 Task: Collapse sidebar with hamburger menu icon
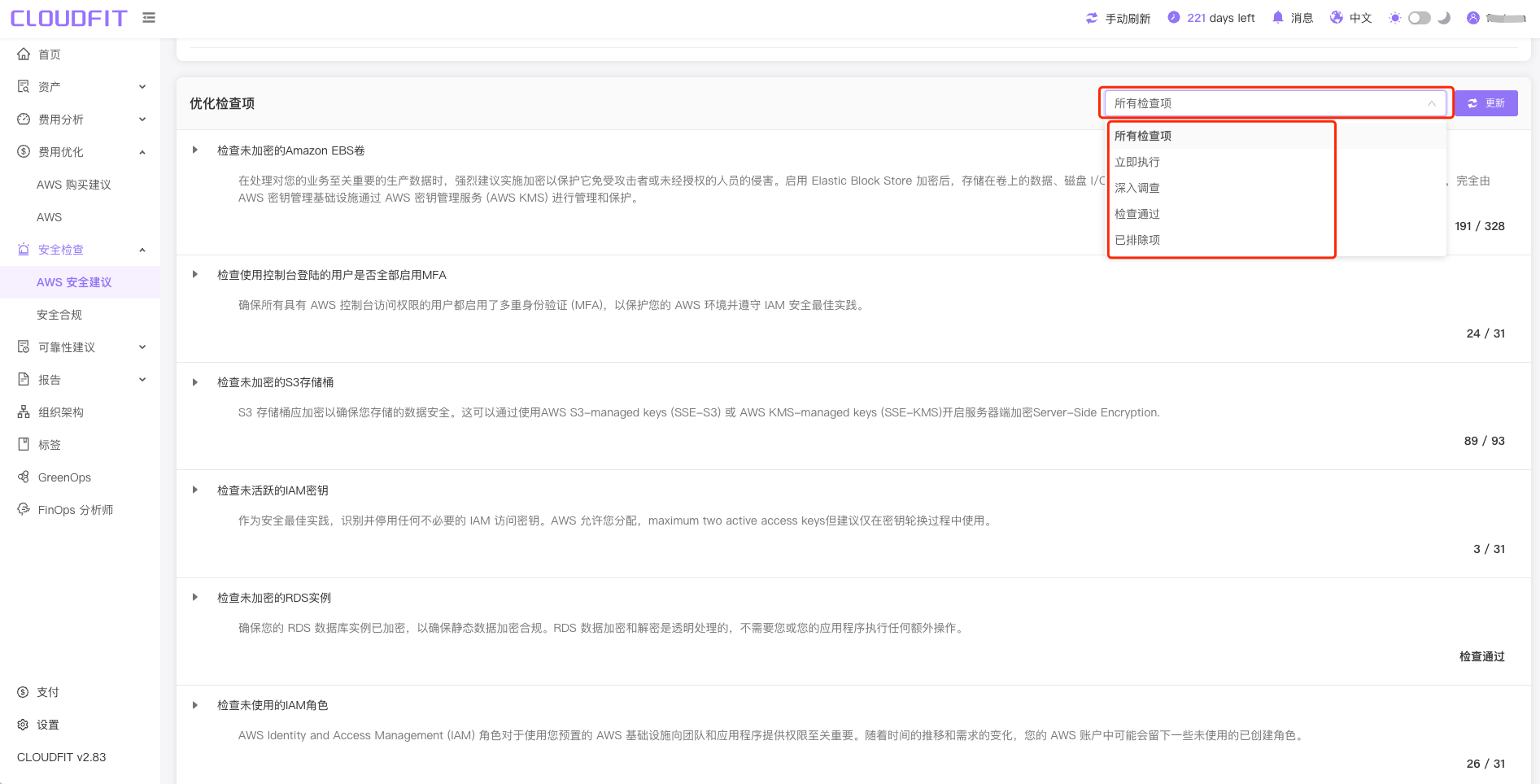coord(149,17)
